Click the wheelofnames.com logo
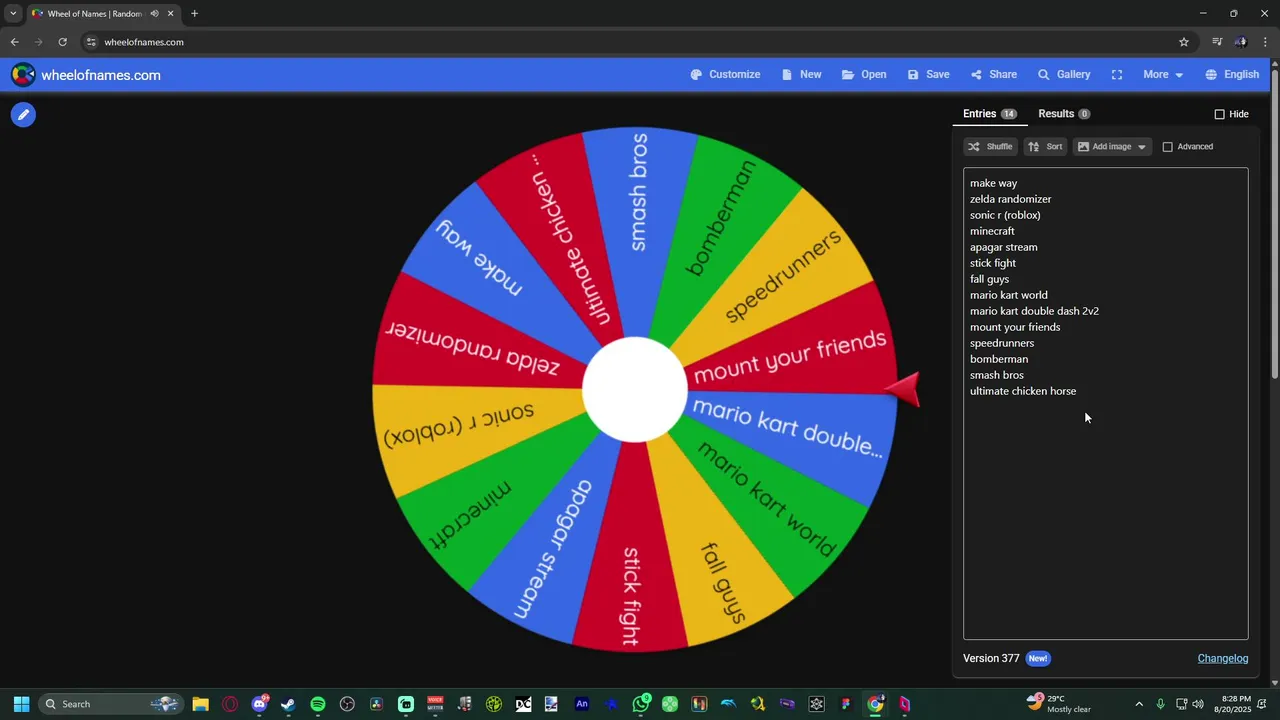Screen dimensions: 1280x720 (x=86, y=75)
